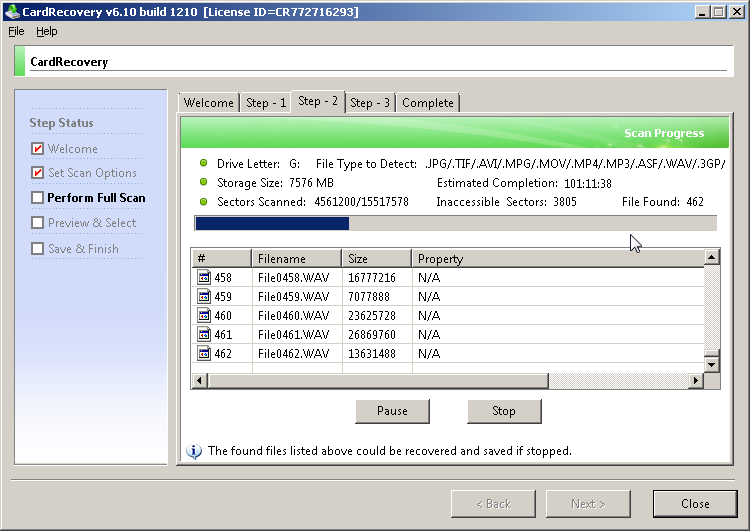Click the WAV file icon for row 461
The image size is (750, 531).
coord(204,334)
